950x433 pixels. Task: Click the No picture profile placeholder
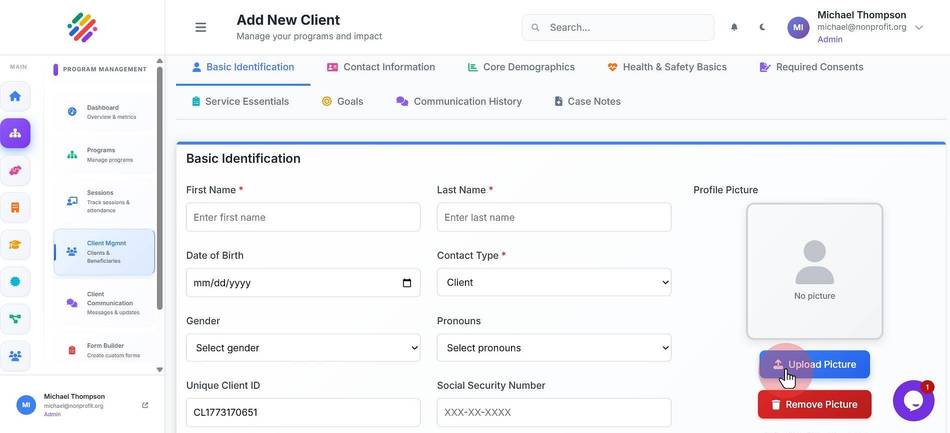pos(814,271)
